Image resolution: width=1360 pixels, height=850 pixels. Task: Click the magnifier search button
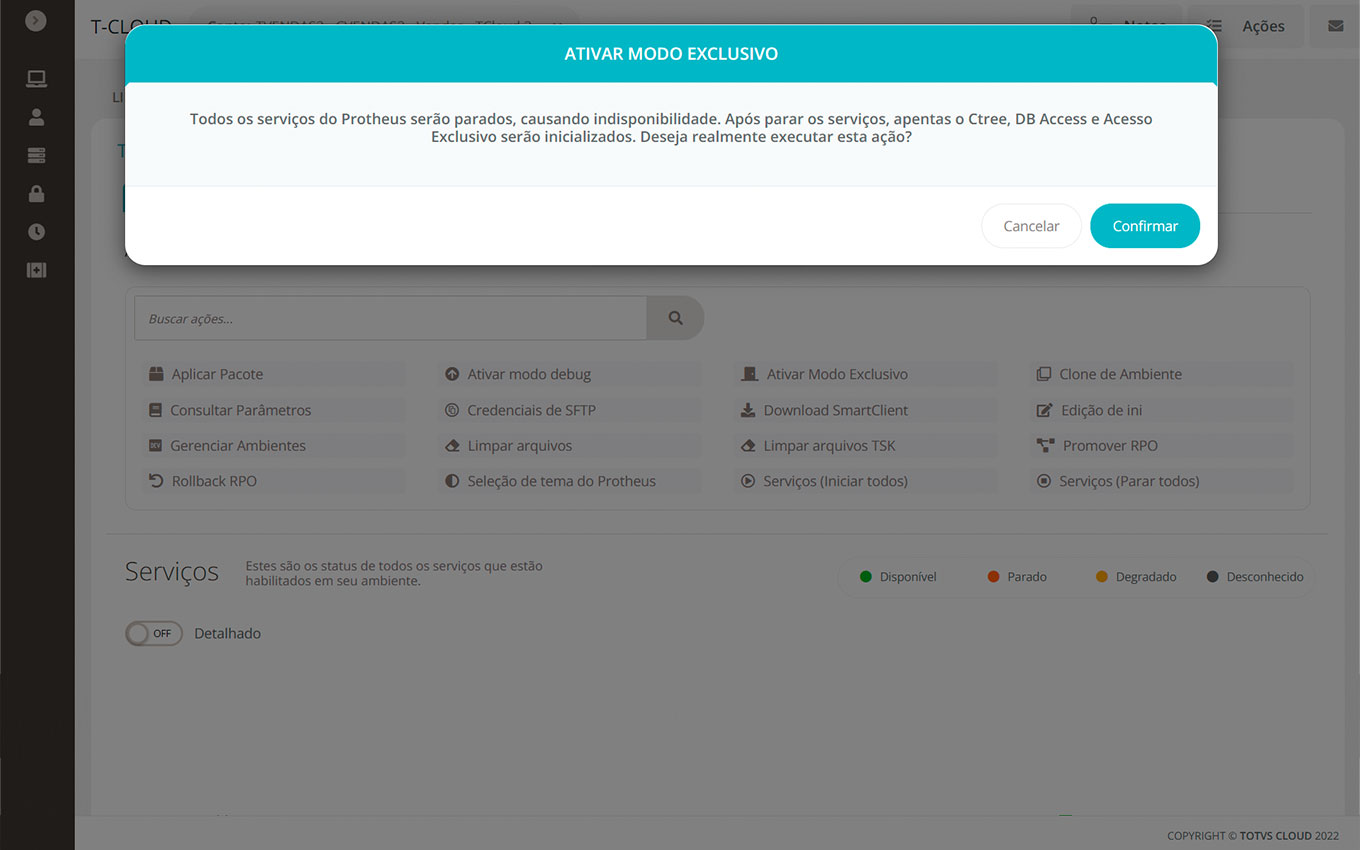676,318
